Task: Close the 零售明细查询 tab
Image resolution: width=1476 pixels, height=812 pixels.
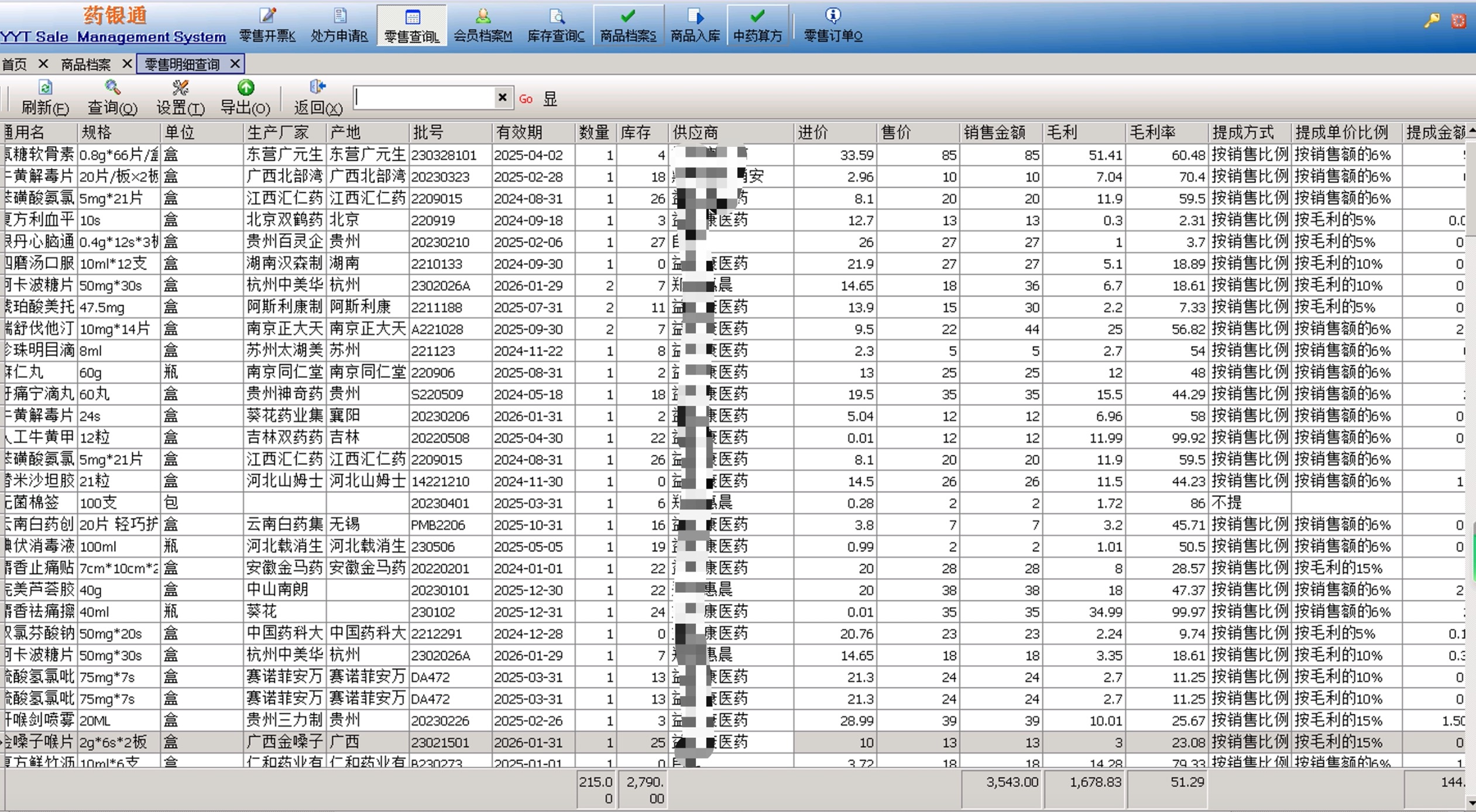Action: 235,64
